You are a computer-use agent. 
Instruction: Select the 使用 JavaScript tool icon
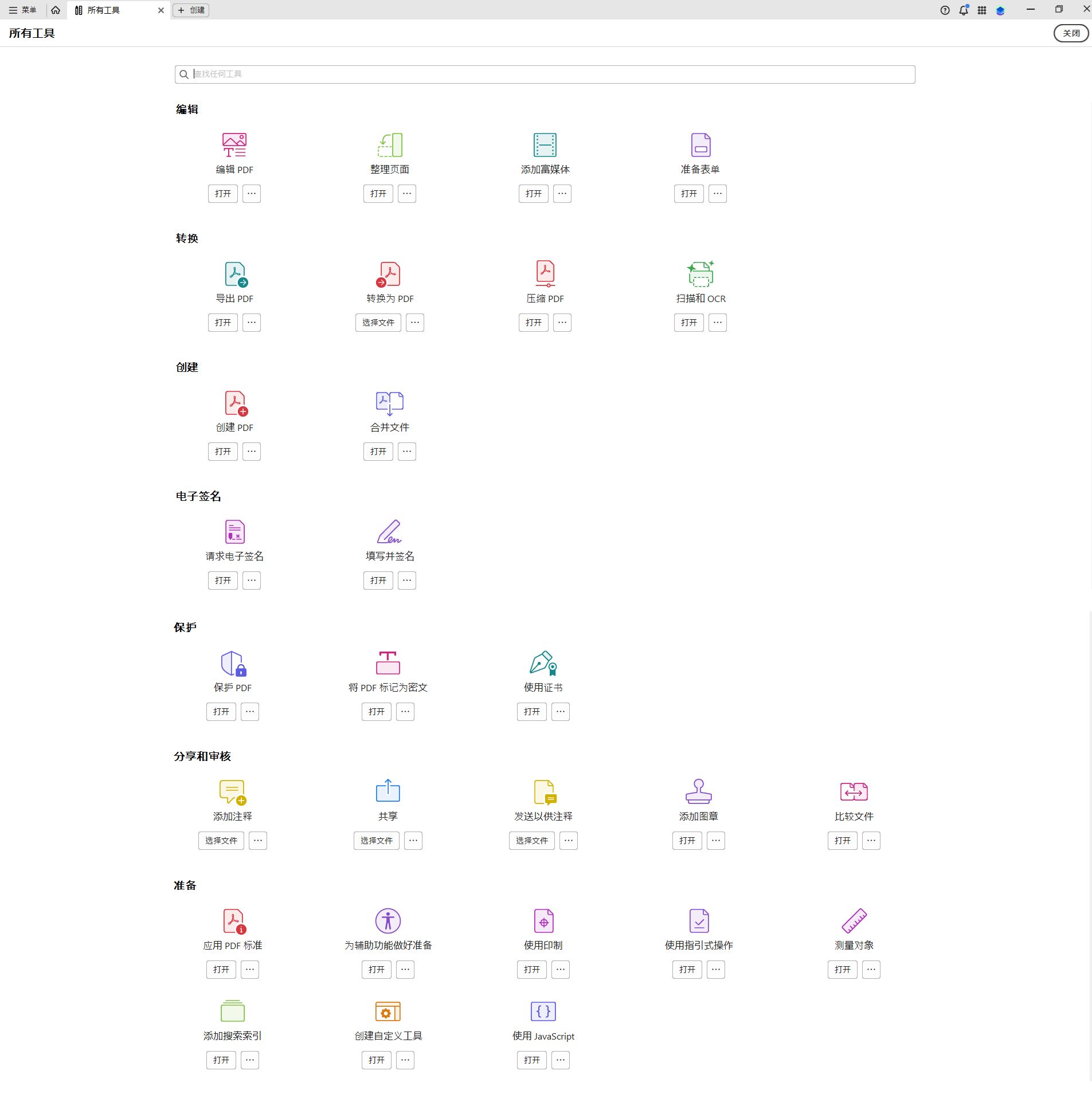(542, 1011)
